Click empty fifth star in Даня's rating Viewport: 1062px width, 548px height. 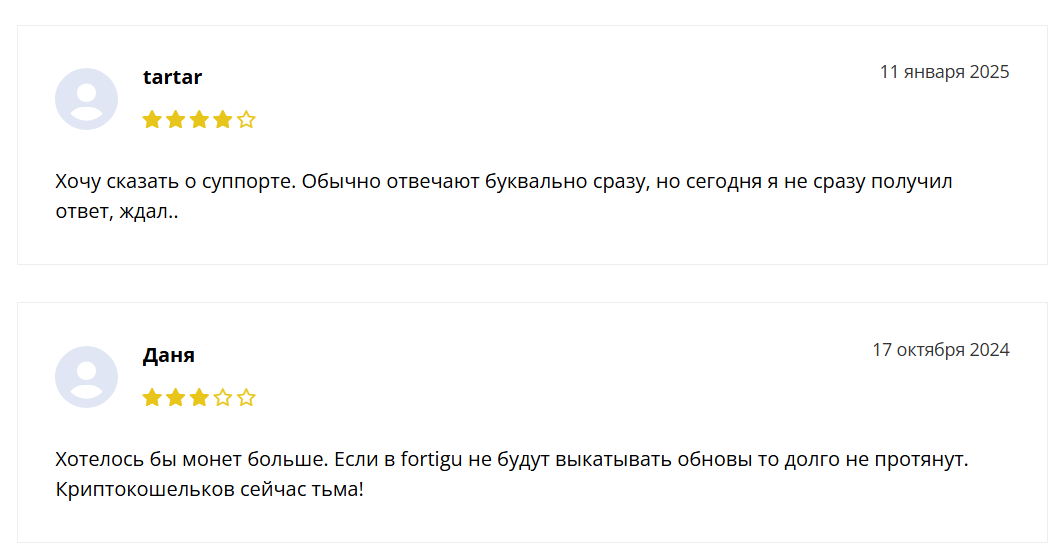click(x=246, y=398)
